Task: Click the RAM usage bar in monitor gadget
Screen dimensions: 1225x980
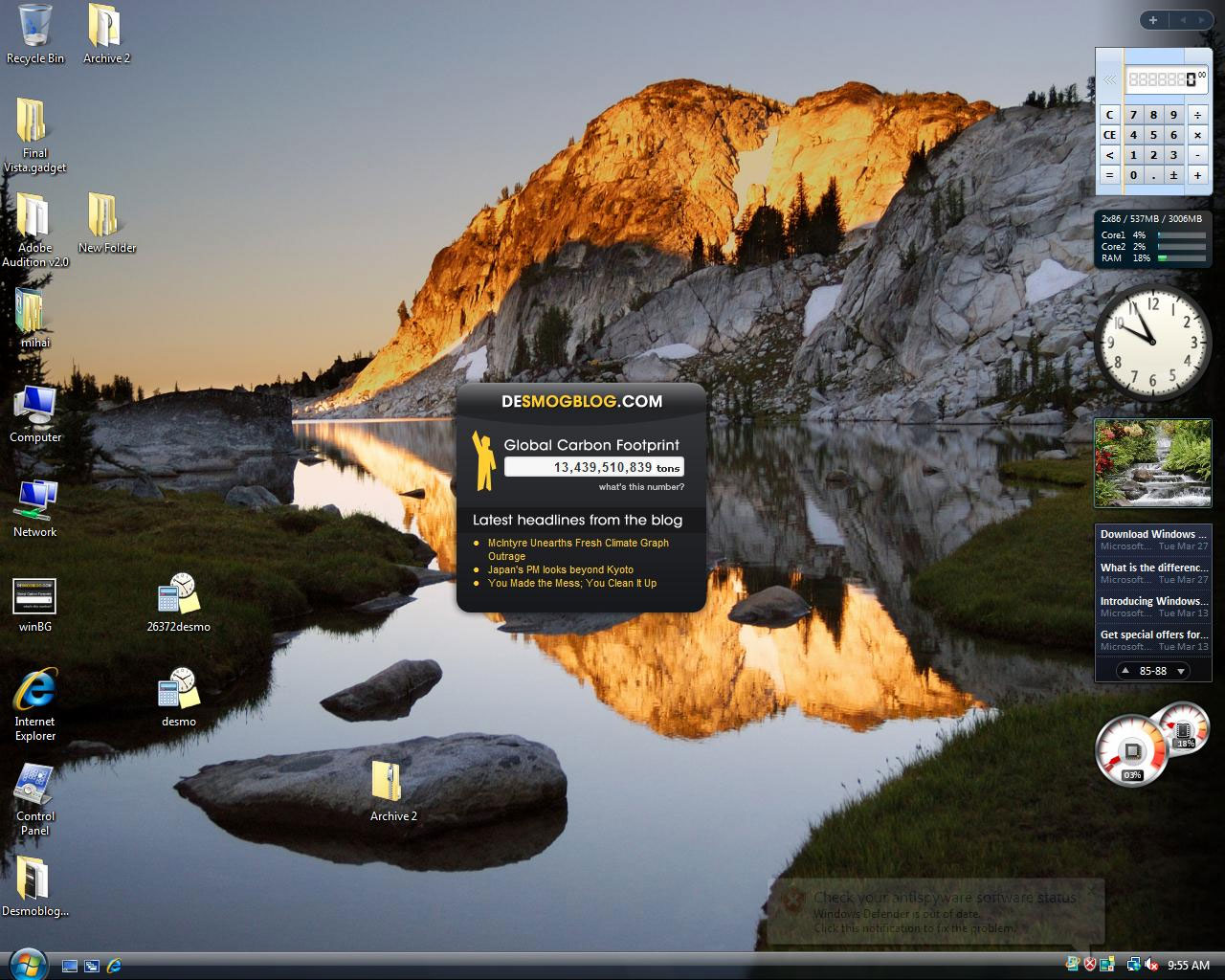Action: (1181, 257)
